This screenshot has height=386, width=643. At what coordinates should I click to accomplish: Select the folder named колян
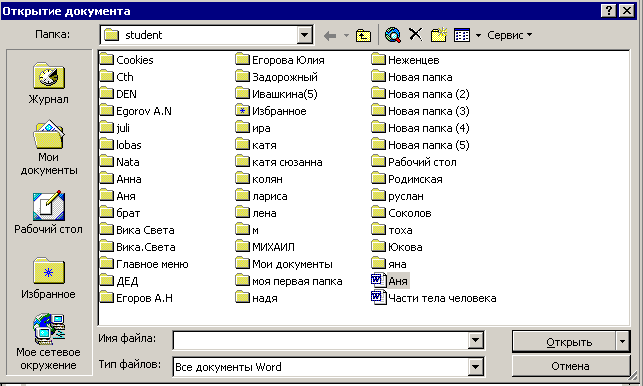click(x=259, y=179)
